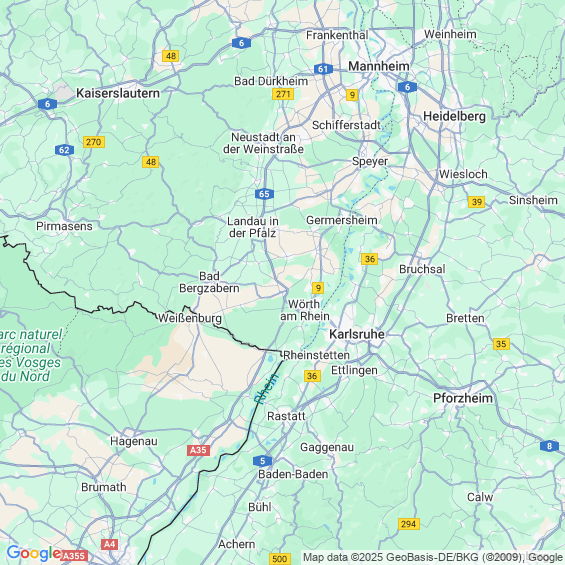The height and width of the screenshot is (565, 565).
Task: Click the Rhein river label
Action: 266,388
